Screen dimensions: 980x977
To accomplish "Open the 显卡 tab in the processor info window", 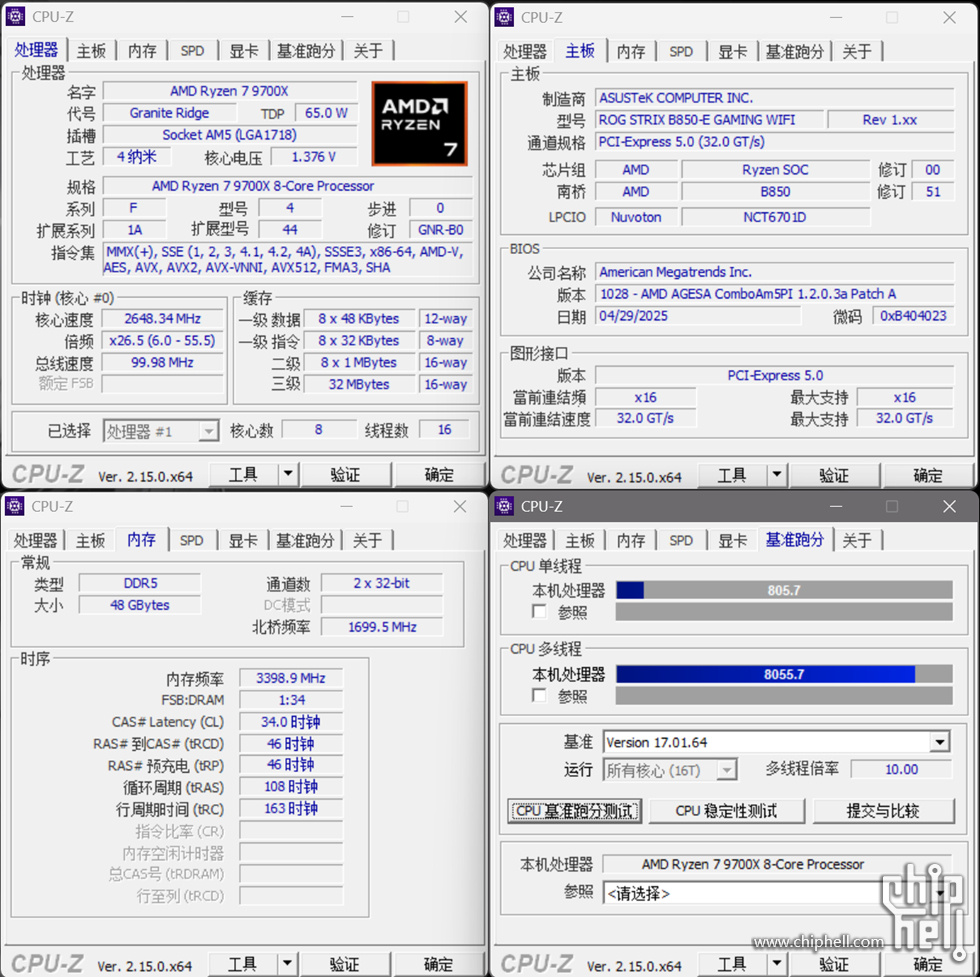I will tap(243, 51).
